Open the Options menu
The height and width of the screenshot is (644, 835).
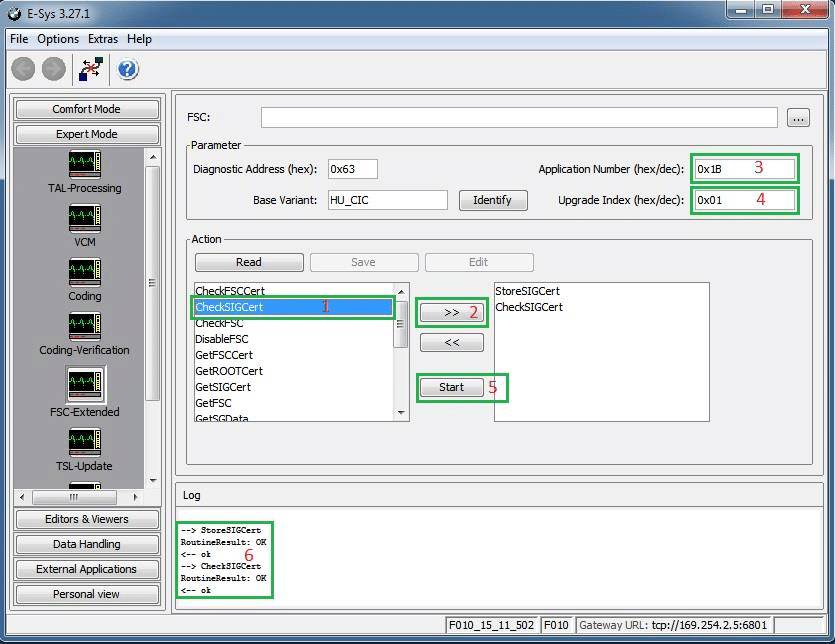pyautogui.click(x=58, y=39)
